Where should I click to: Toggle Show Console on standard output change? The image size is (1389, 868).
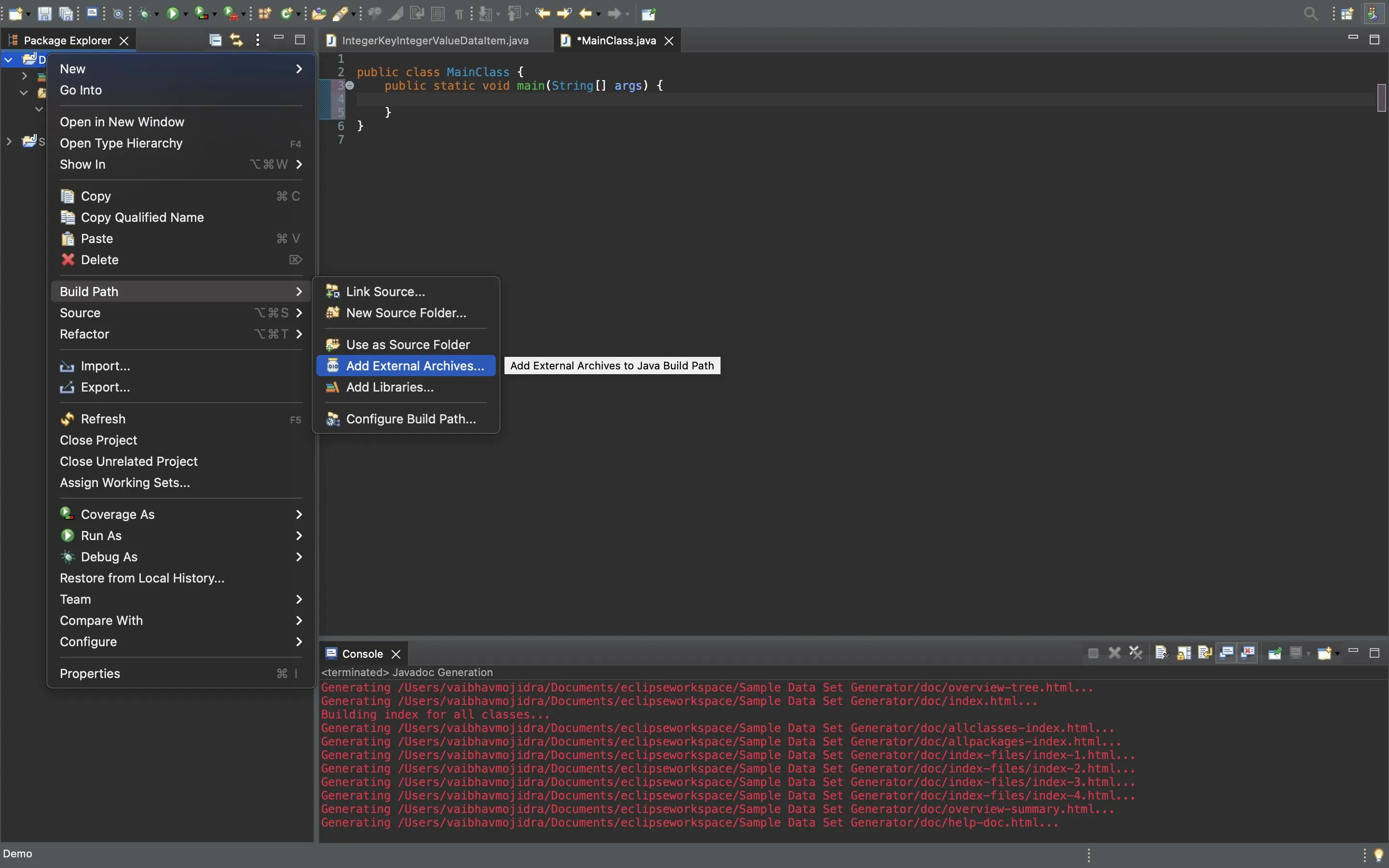(1226, 653)
